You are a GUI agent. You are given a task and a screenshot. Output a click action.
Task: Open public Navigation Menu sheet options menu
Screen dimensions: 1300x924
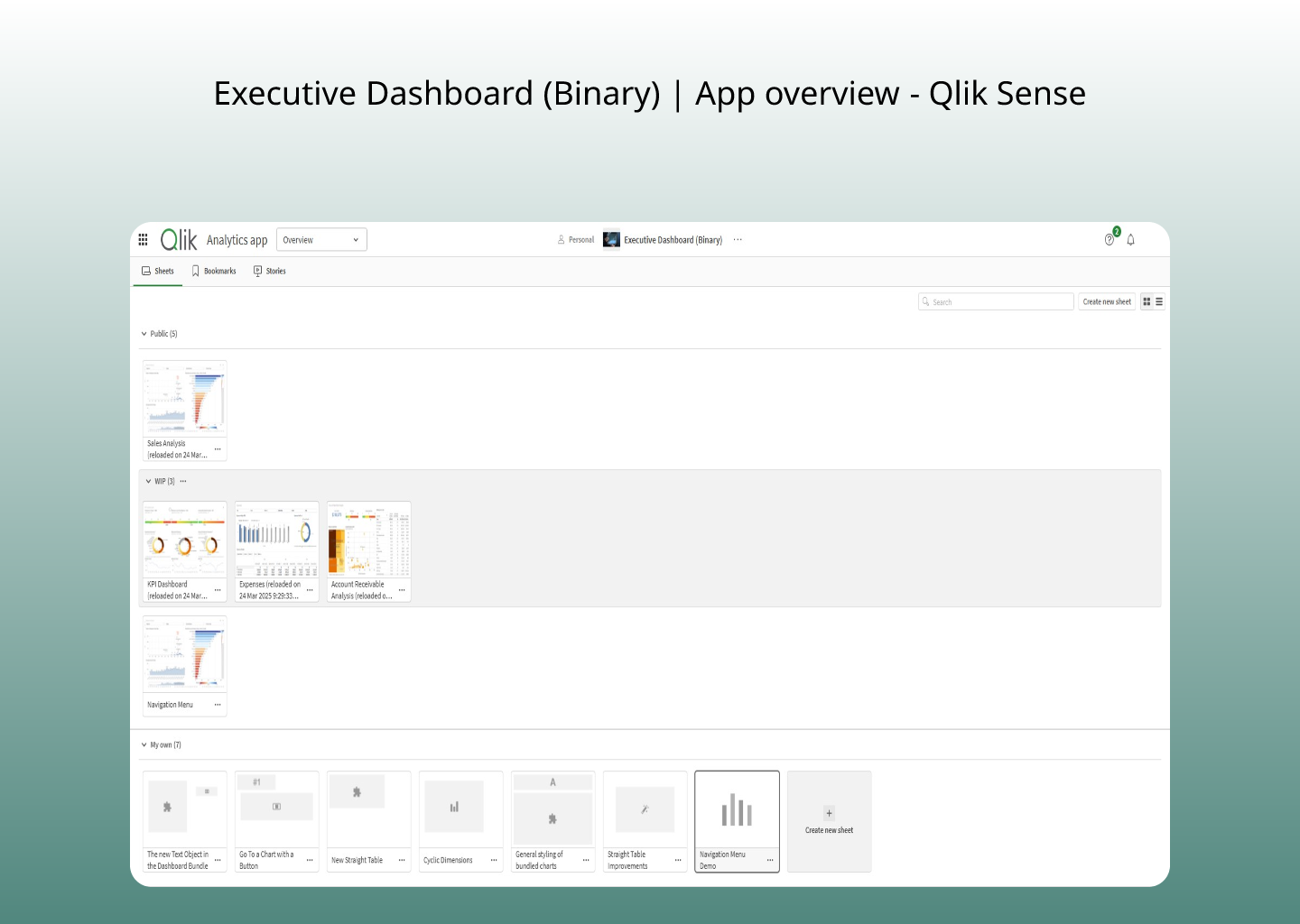(x=218, y=705)
